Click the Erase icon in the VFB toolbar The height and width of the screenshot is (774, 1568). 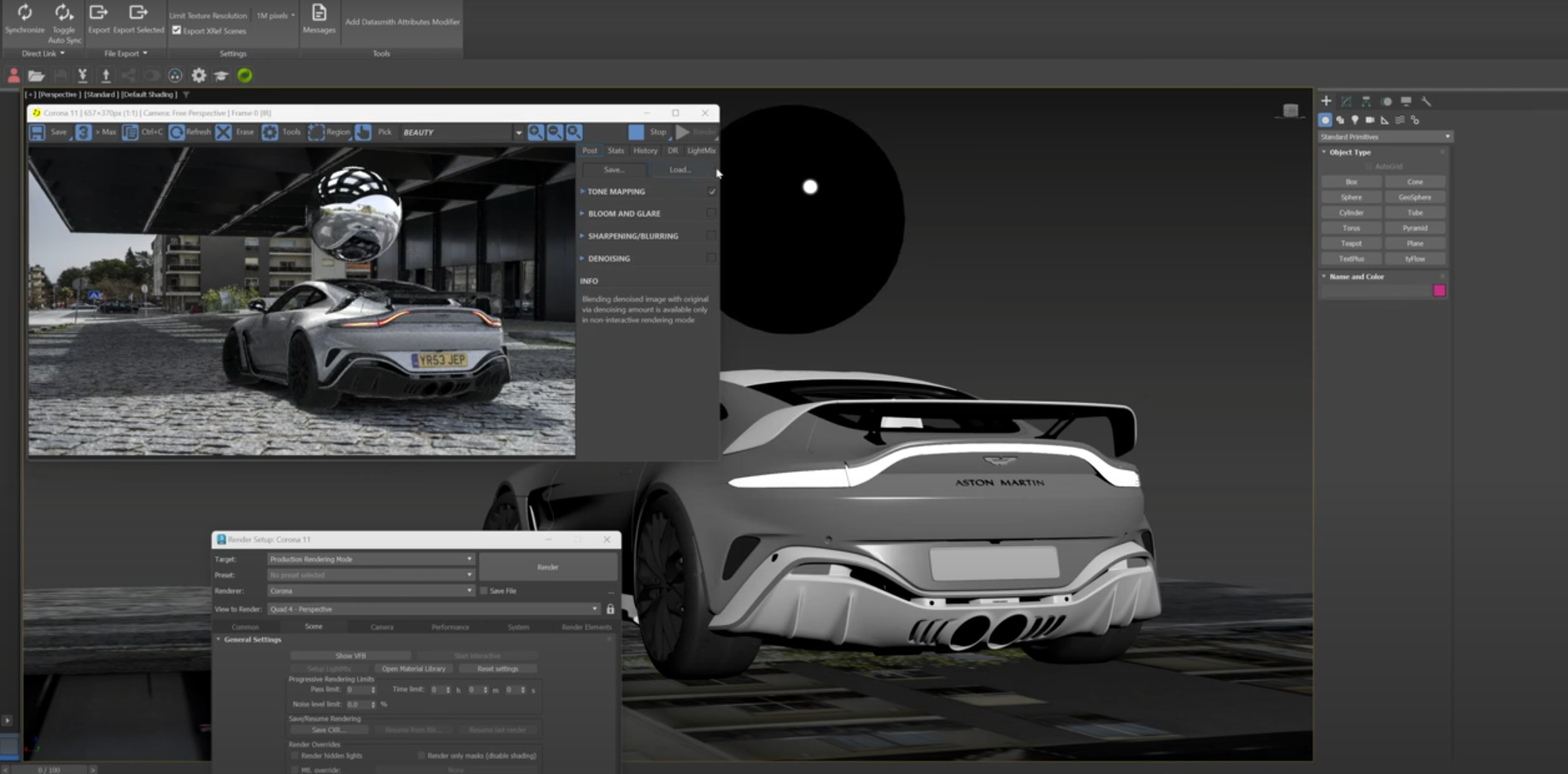point(225,132)
